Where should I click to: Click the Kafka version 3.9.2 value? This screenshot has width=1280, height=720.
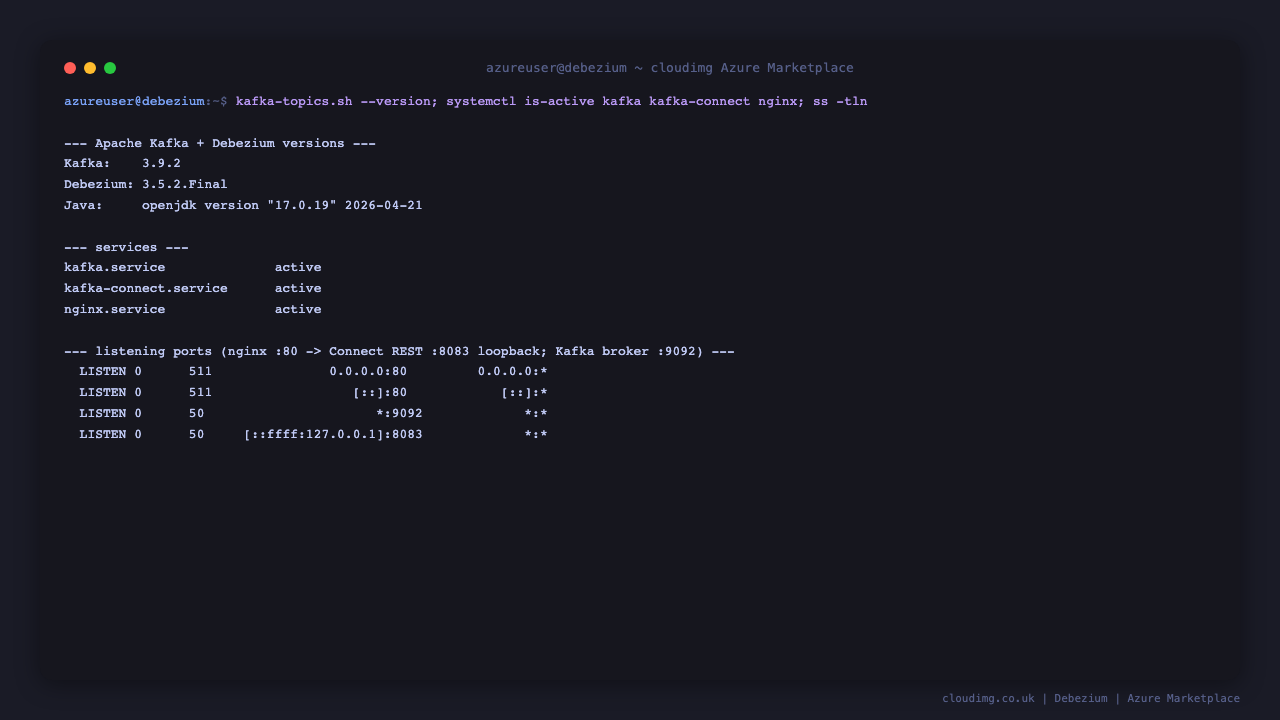161,163
